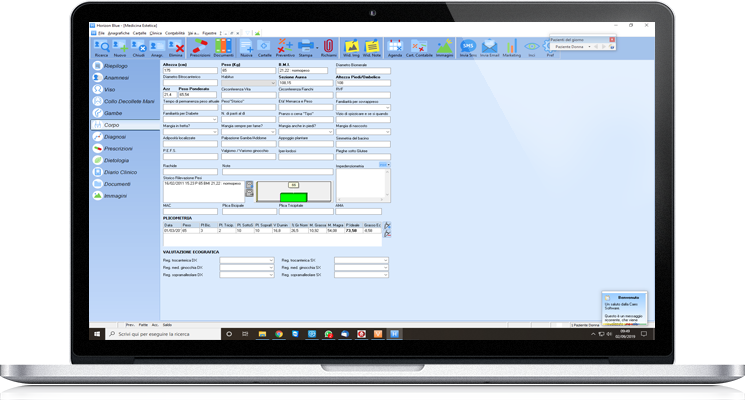745x400 pixels.
Task: Open the Agenda calendar
Action: (395, 48)
